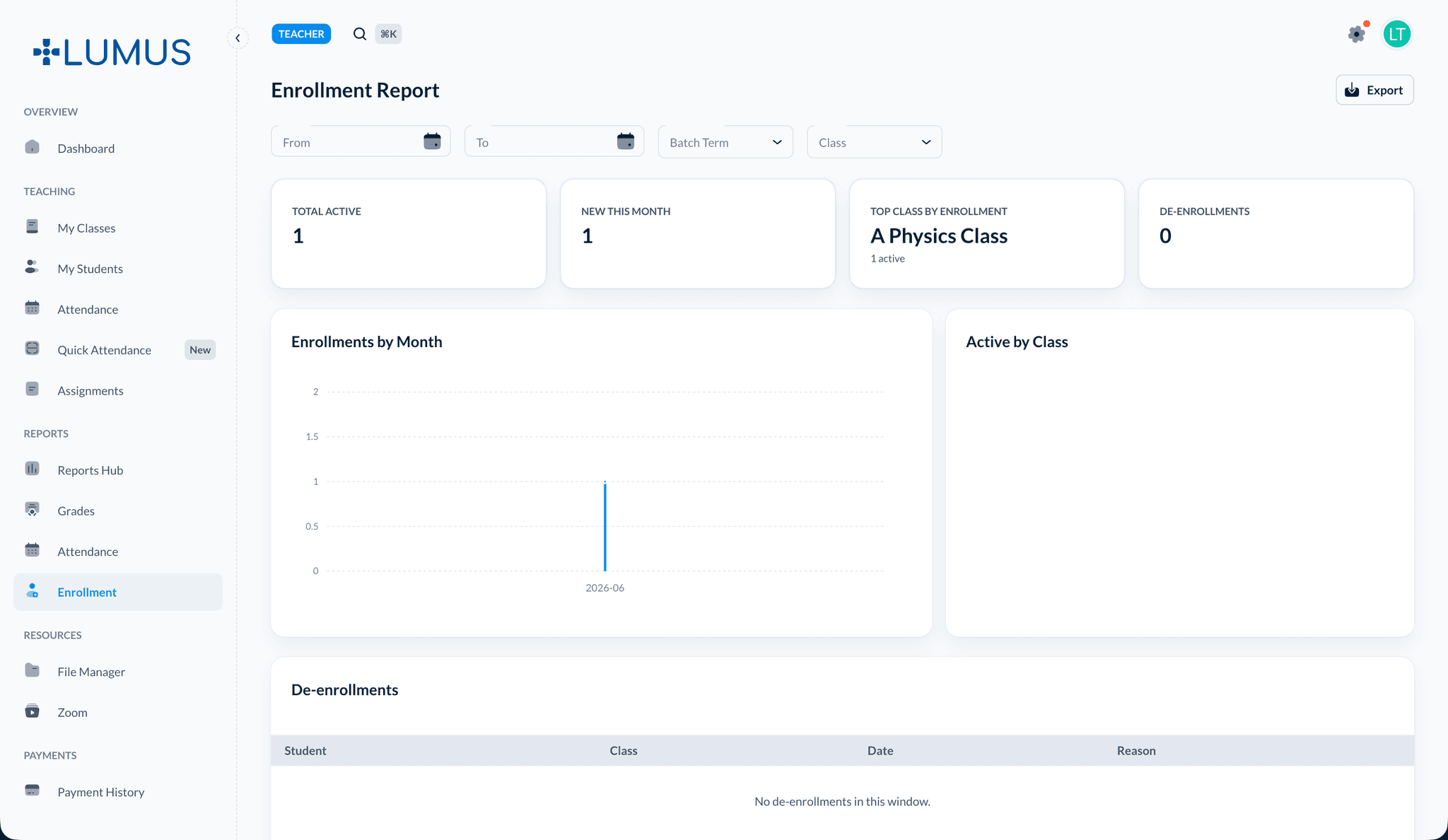Open settings via the gear icon
Viewport: 1448px width, 840px height.
pos(1356,34)
